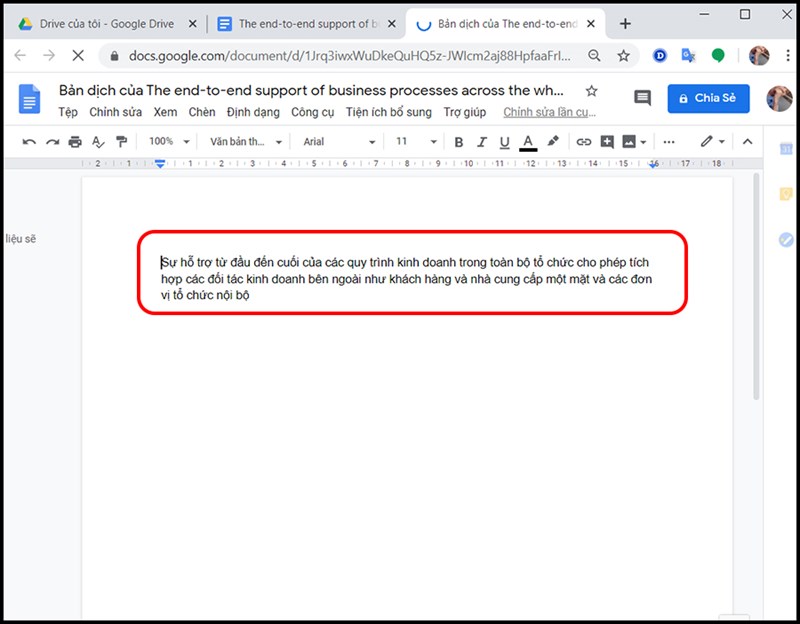This screenshot has height=624, width=800.
Task: Select the Paint format roller tool
Action: [x=121, y=142]
